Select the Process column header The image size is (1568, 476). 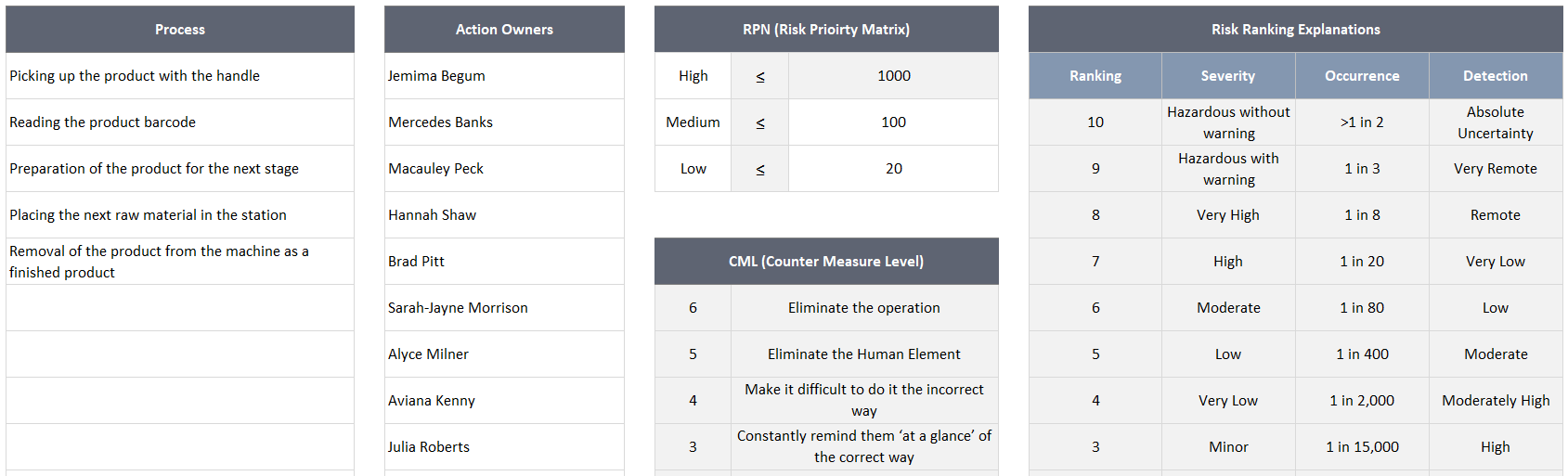(180, 29)
